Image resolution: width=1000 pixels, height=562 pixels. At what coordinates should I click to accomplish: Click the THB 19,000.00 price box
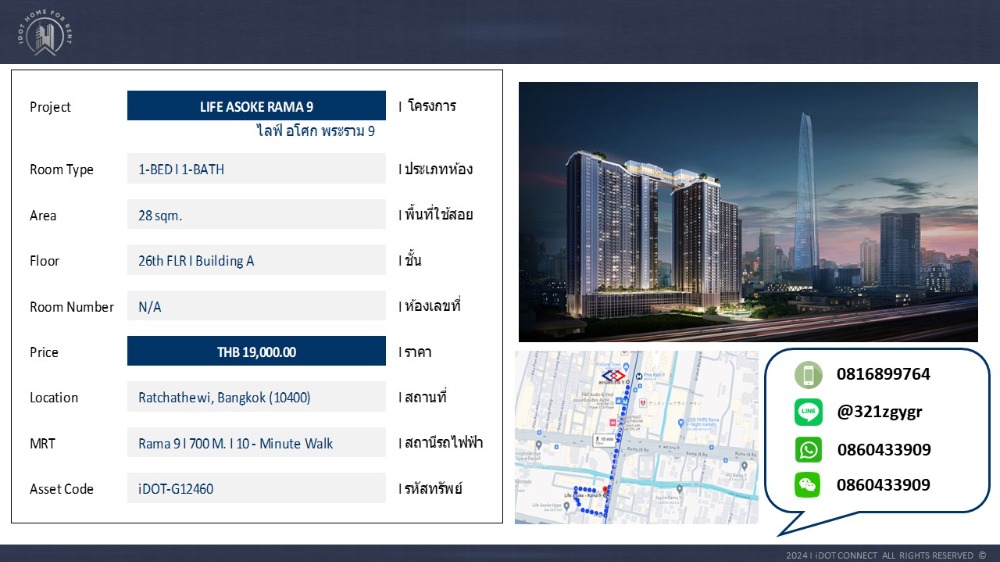[x=256, y=352]
